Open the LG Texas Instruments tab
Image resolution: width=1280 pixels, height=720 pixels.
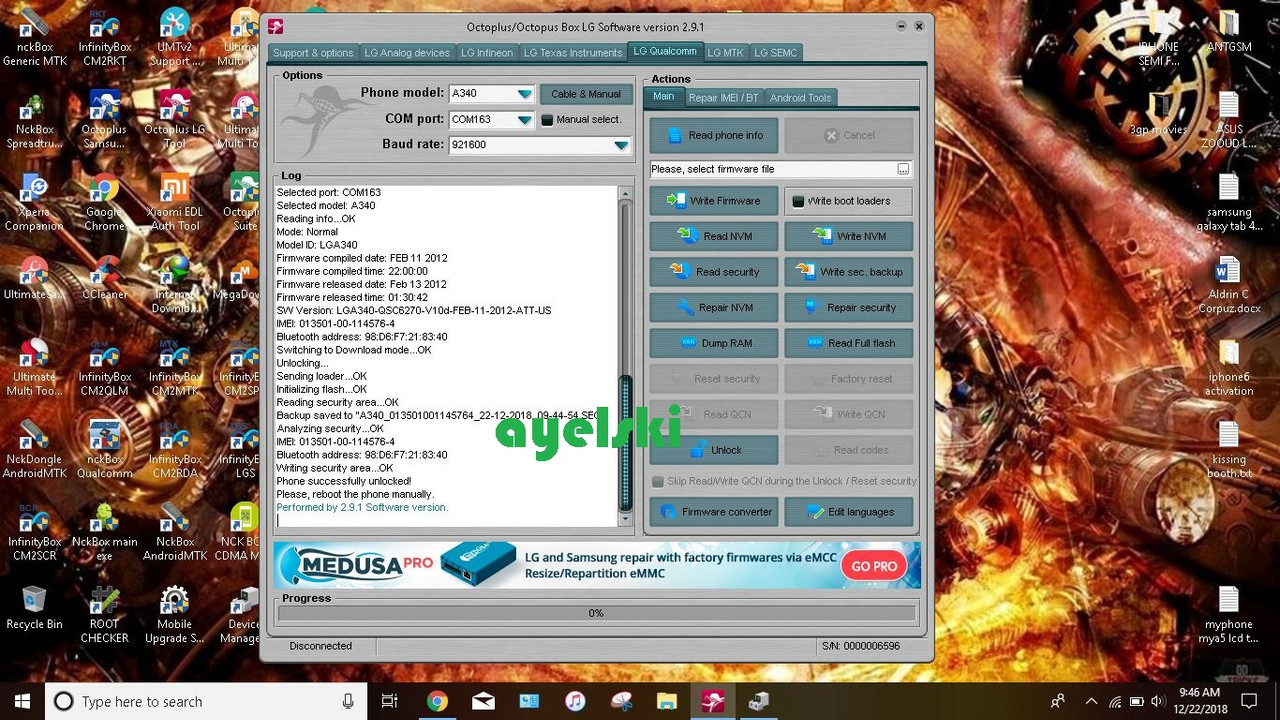click(573, 53)
